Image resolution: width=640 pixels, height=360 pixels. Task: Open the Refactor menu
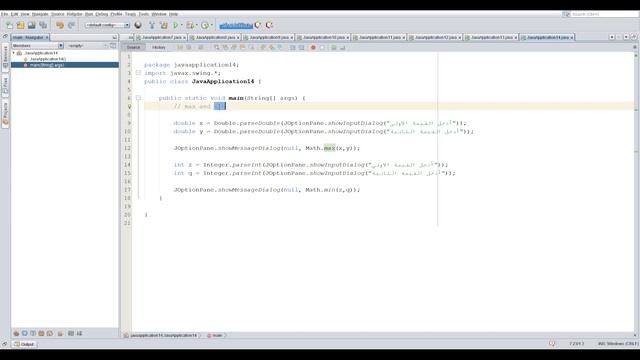tap(74, 14)
